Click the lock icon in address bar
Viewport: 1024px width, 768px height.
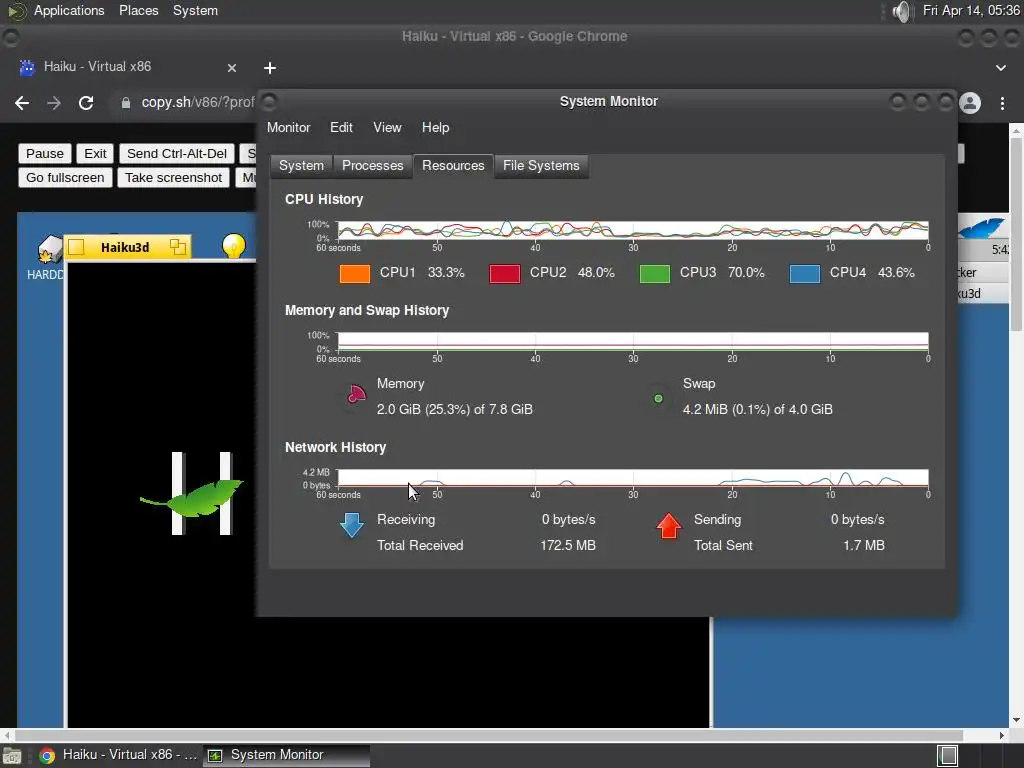126,103
